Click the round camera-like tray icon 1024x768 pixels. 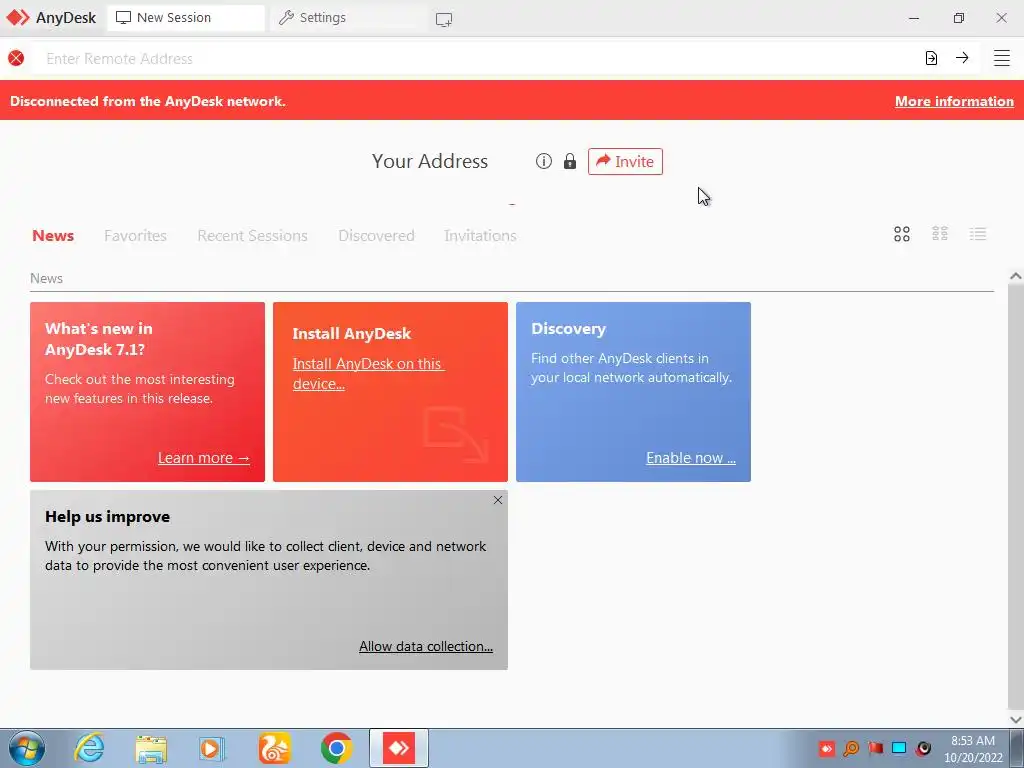point(923,748)
